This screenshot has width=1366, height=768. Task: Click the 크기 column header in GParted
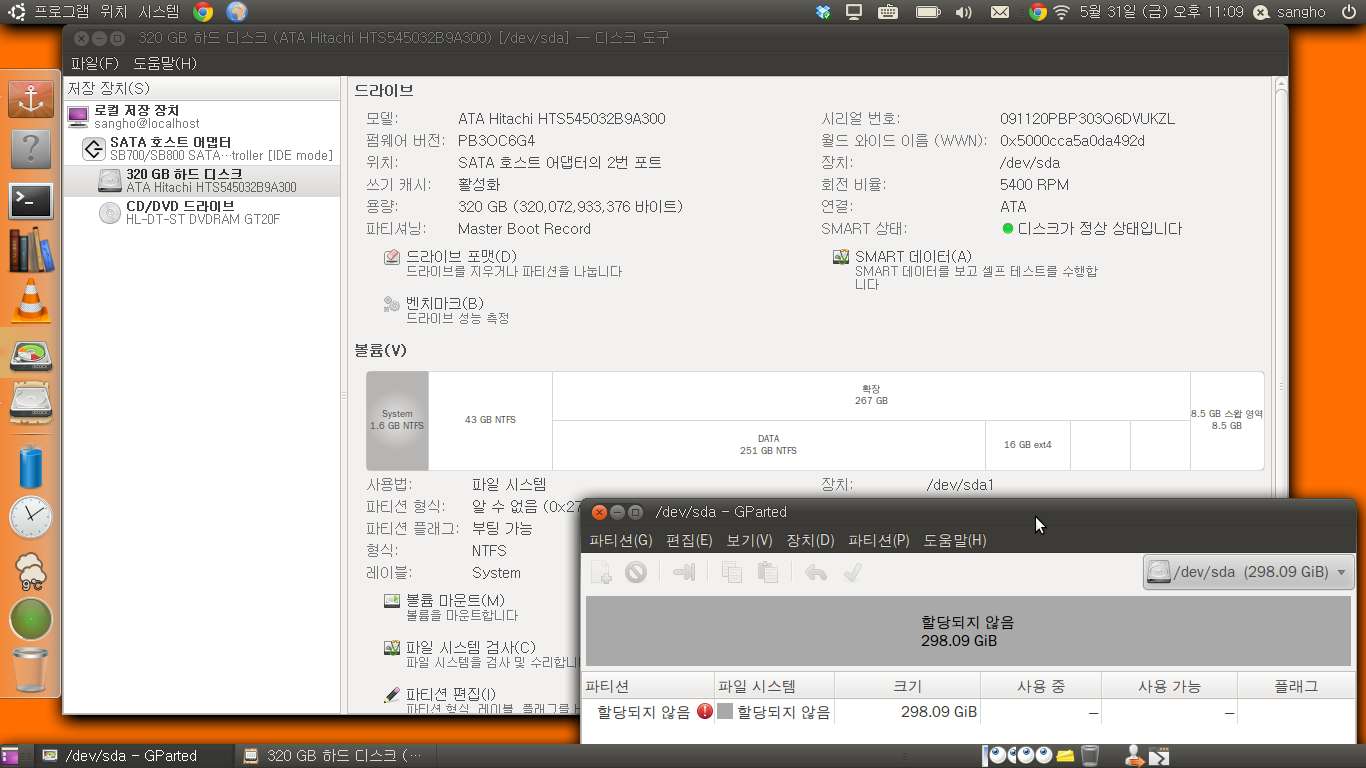907,686
